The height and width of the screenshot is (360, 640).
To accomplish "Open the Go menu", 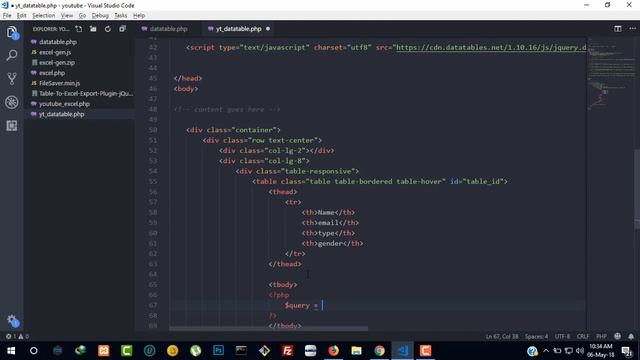I will (82, 16).
